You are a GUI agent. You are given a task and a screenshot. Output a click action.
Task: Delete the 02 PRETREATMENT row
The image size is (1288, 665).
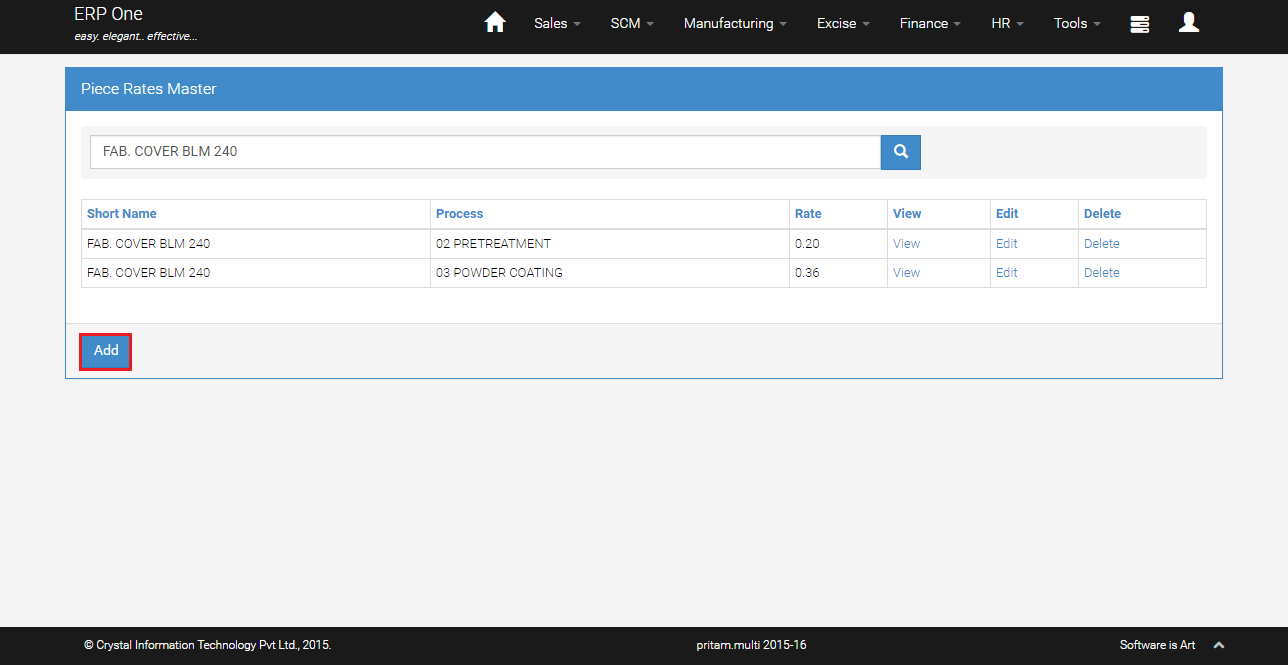point(1101,244)
